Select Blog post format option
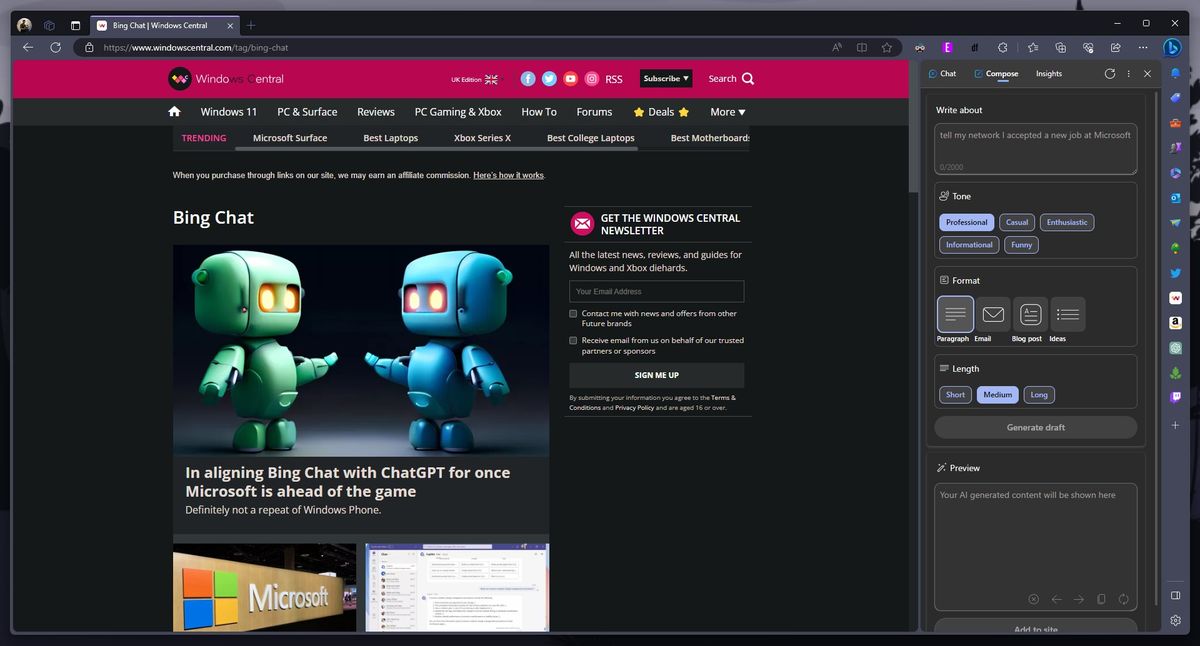Screen dimensions: 1200x646 [1030, 315]
